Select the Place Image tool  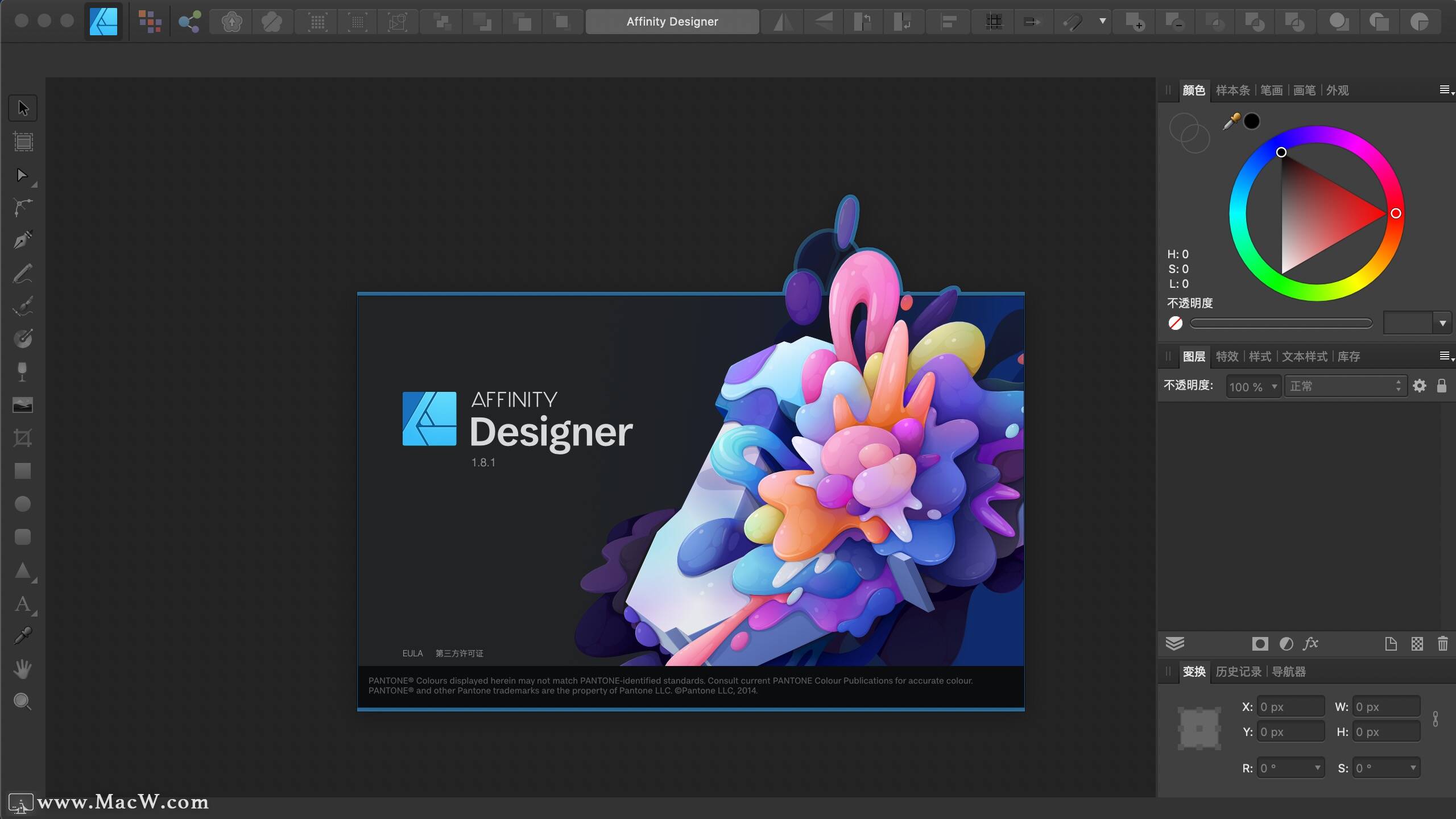click(x=23, y=405)
